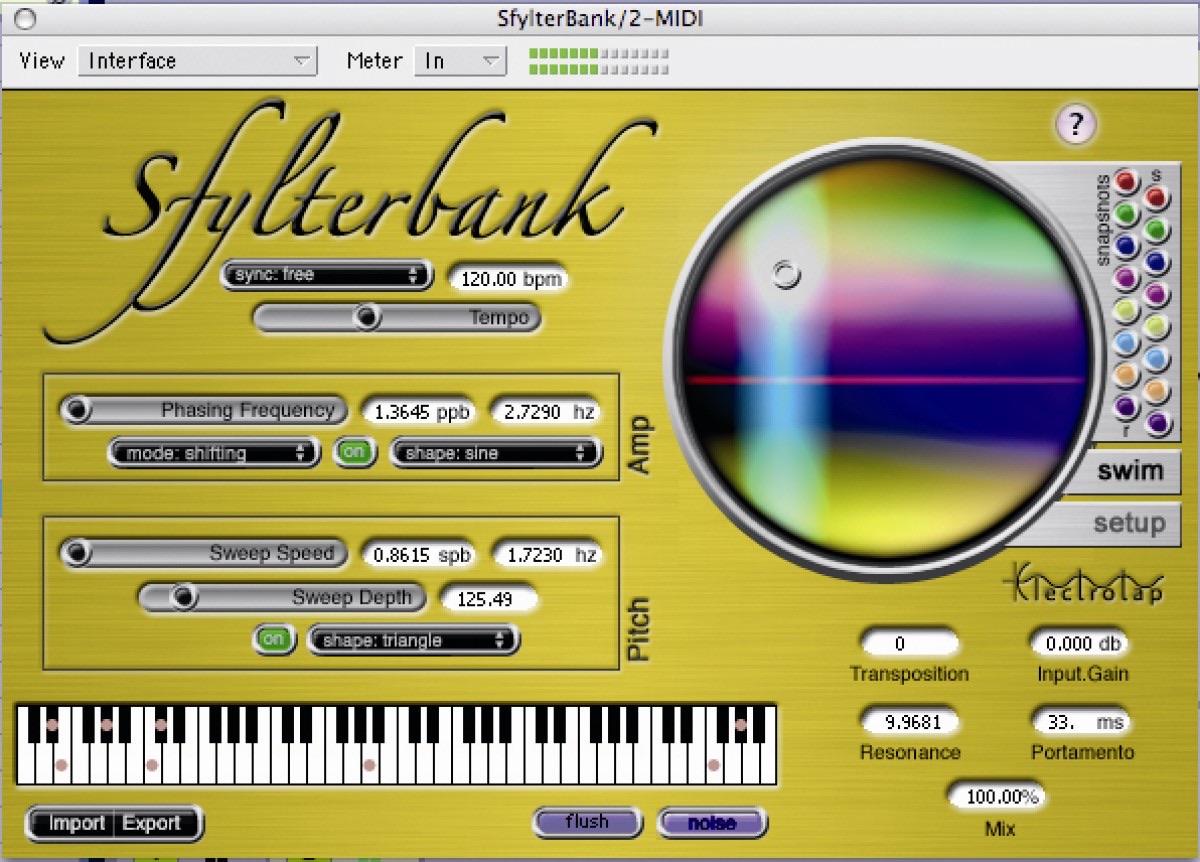This screenshot has width=1200, height=862.
Task: Store to the orange snapshot in s column
Action: click(1158, 390)
